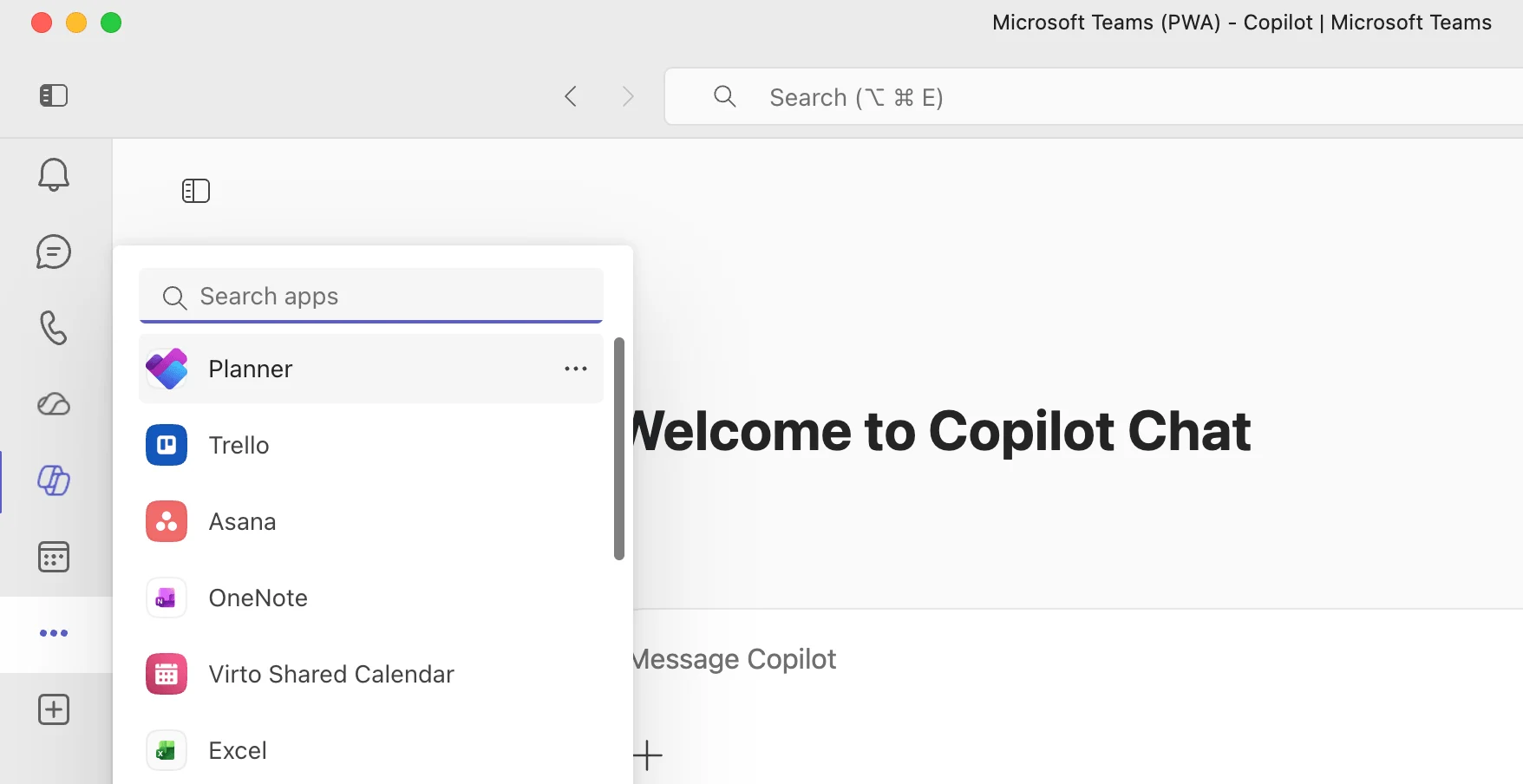Close the more apps ellipsis flyout
Viewport: 1523px width, 784px height.
[x=54, y=633]
